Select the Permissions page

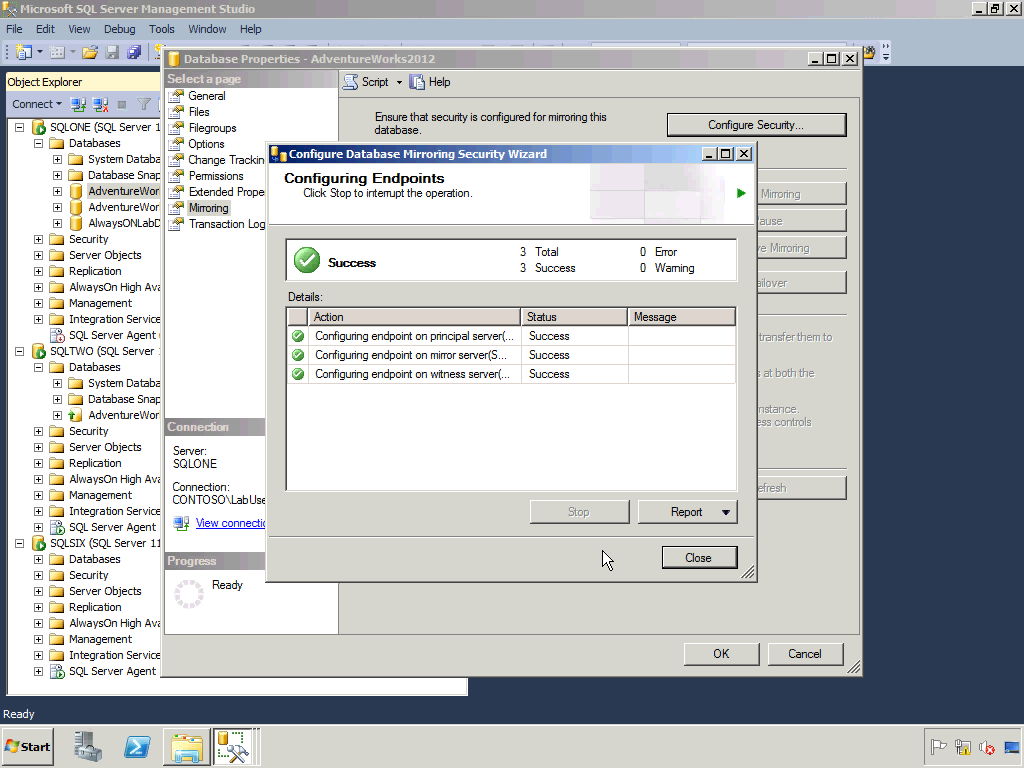click(216, 176)
